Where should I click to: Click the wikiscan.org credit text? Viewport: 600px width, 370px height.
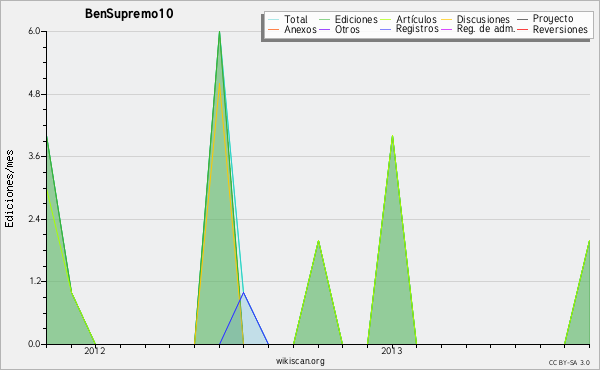pyautogui.click(x=300, y=361)
